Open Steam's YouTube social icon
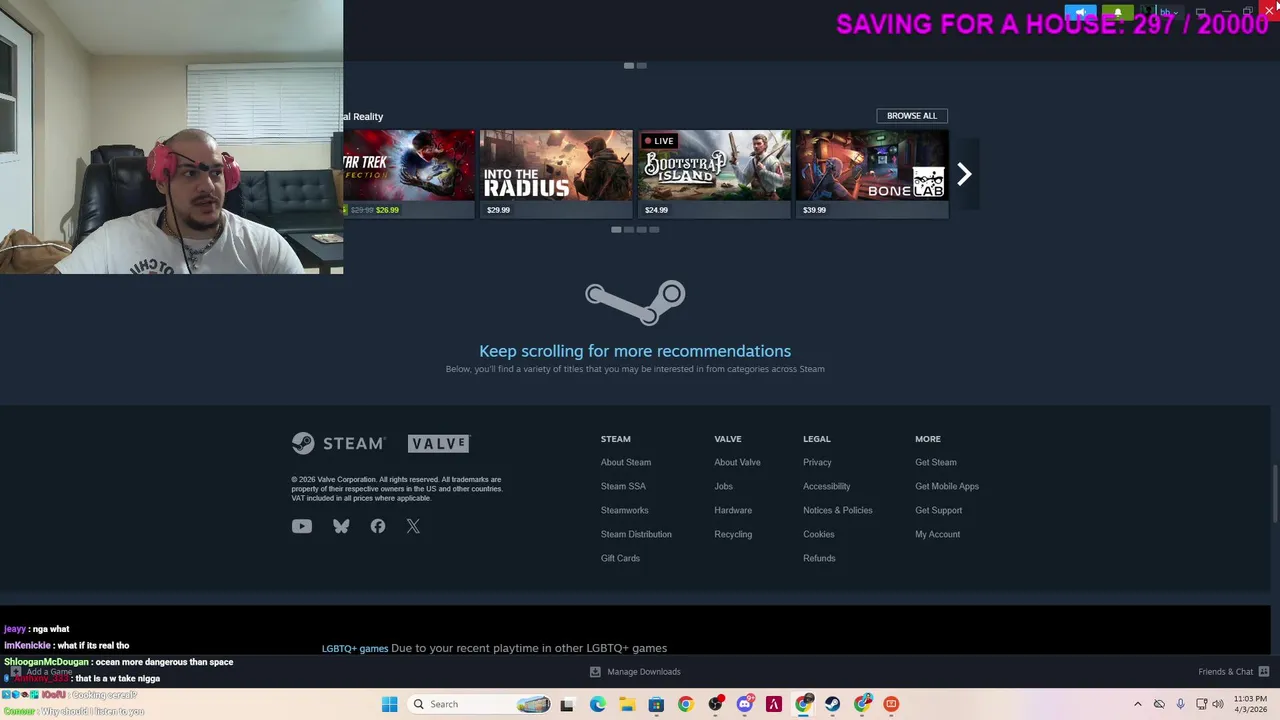The height and width of the screenshot is (720, 1280). click(301, 526)
